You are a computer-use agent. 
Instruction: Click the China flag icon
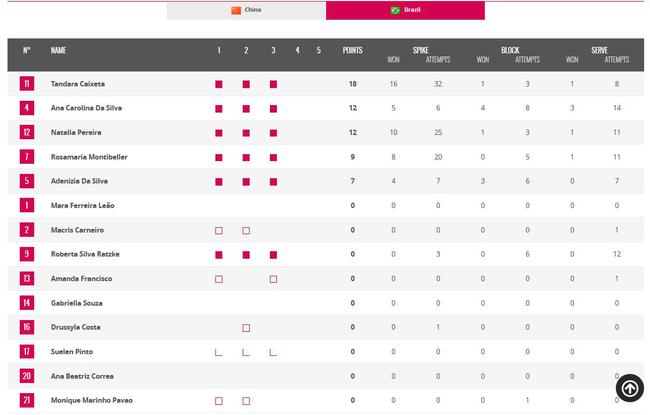pyautogui.click(x=236, y=10)
